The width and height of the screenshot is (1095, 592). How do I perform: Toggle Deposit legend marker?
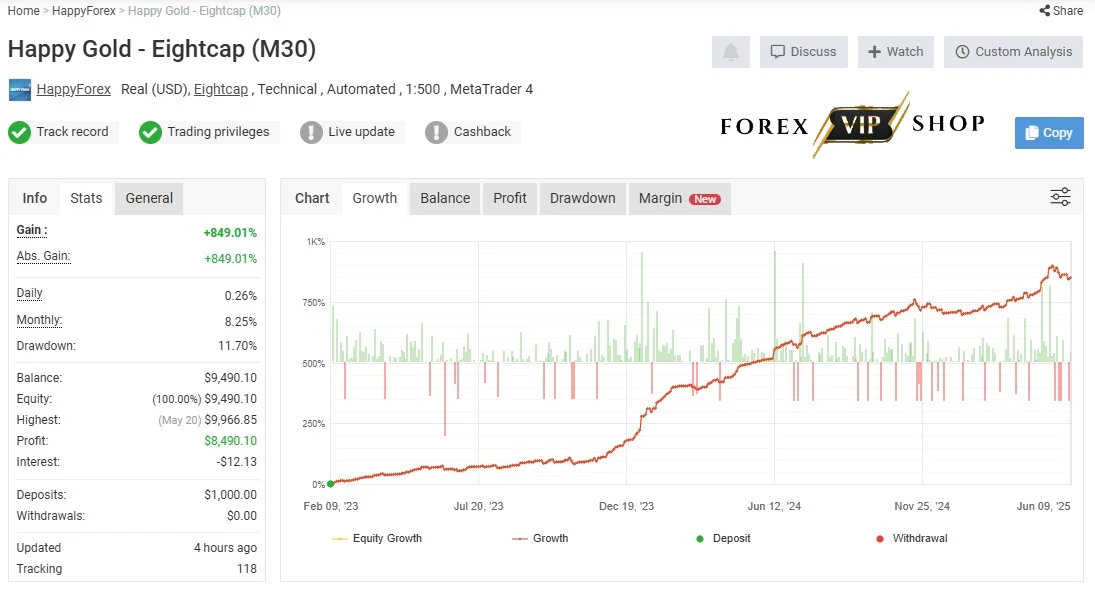tap(723, 538)
